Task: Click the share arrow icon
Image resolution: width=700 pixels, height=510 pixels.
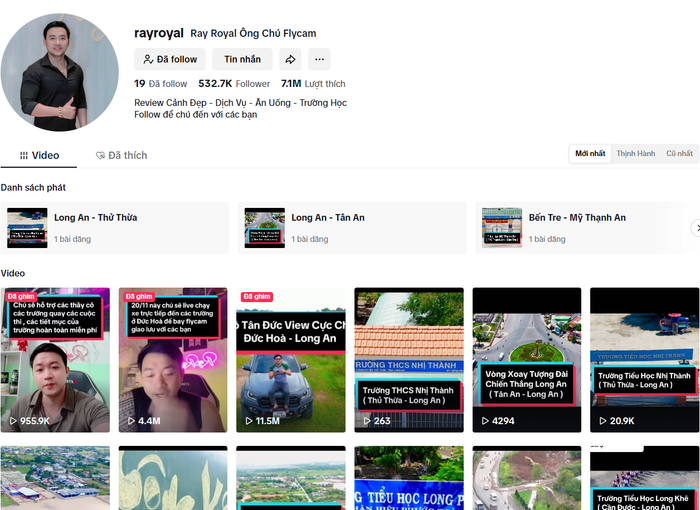Action: [x=289, y=60]
